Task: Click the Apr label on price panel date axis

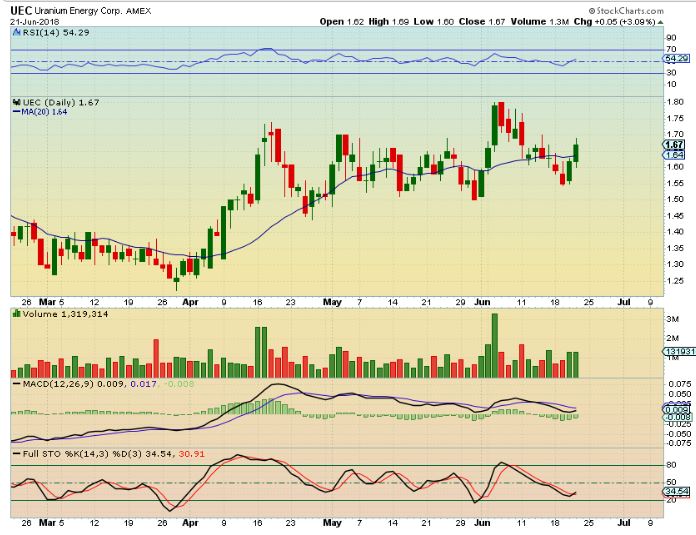Action: tap(190, 302)
